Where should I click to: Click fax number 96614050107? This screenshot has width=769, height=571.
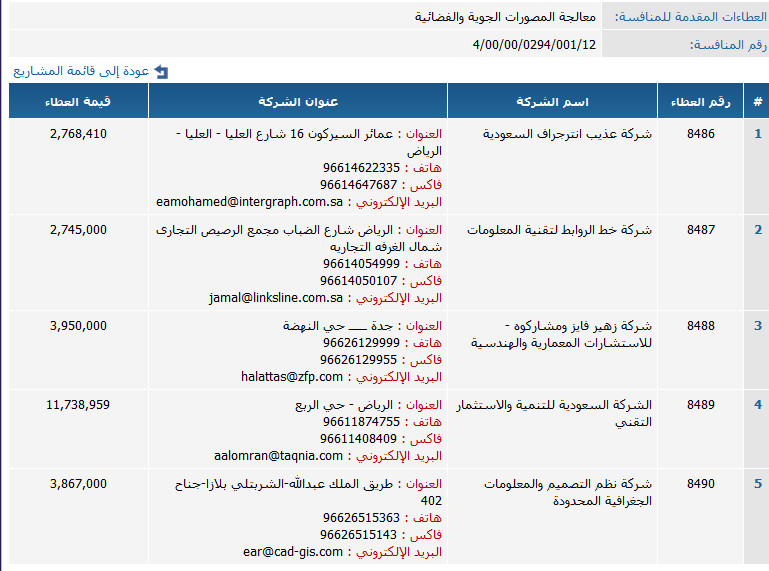[x=359, y=281]
